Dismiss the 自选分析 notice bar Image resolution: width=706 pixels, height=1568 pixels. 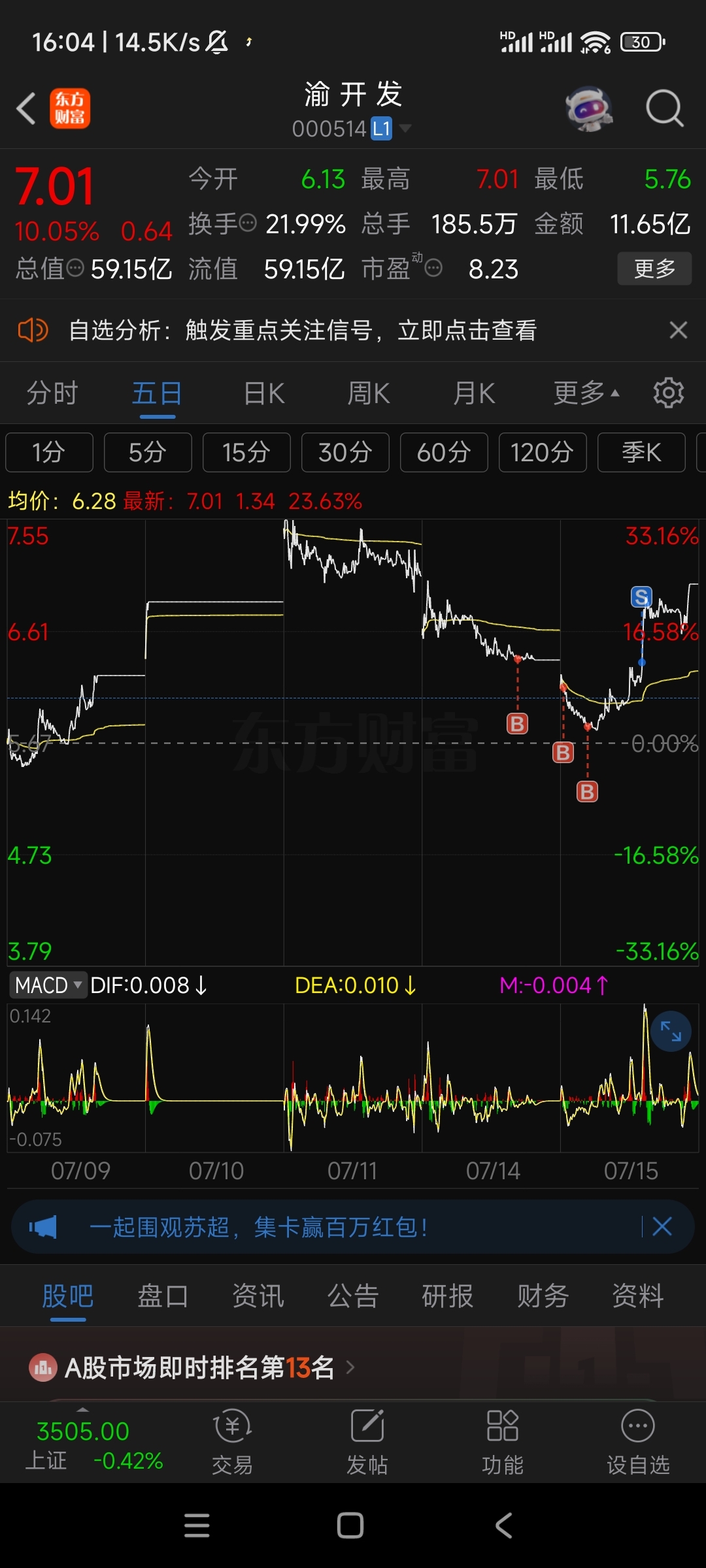(679, 330)
